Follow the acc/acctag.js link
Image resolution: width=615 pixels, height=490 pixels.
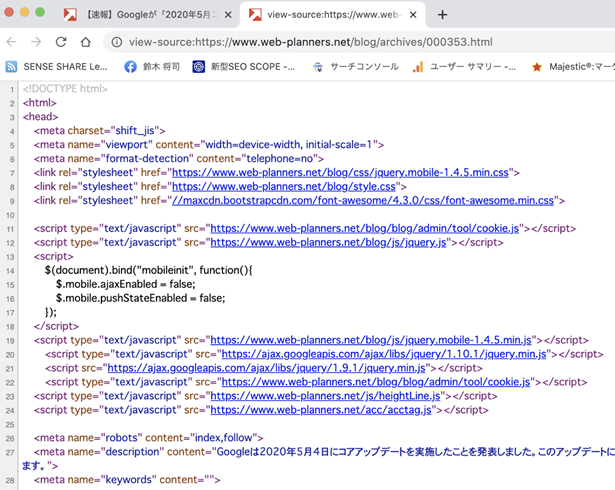321,410
